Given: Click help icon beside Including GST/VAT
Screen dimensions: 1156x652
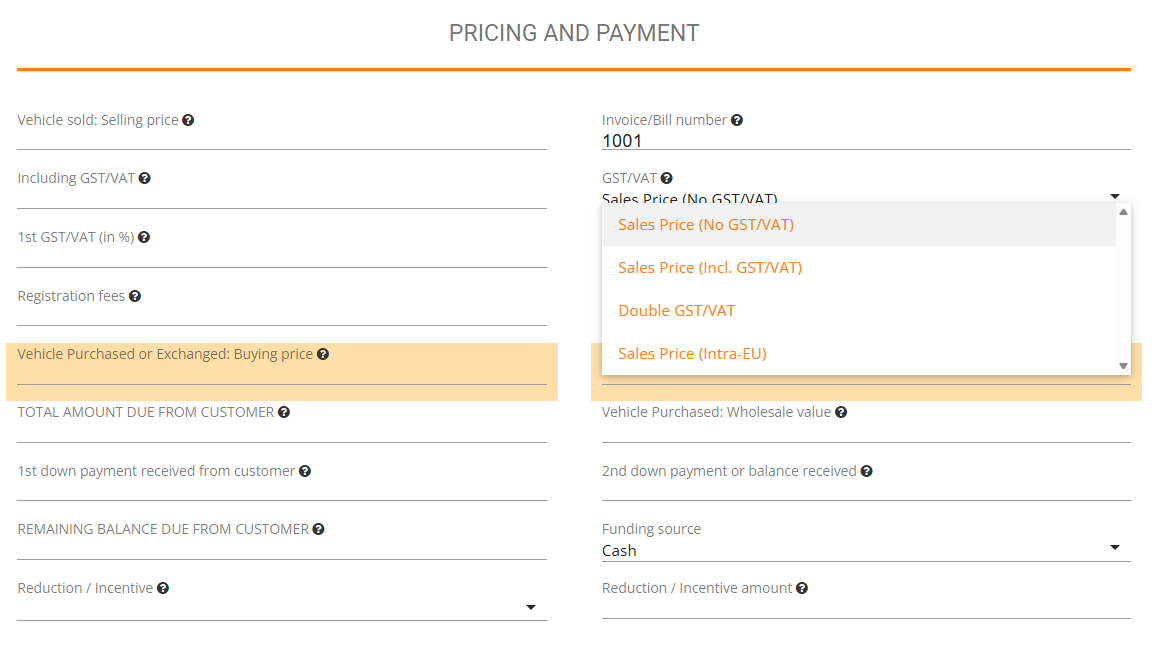Looking at the screenshot, I should click(145, 178).
